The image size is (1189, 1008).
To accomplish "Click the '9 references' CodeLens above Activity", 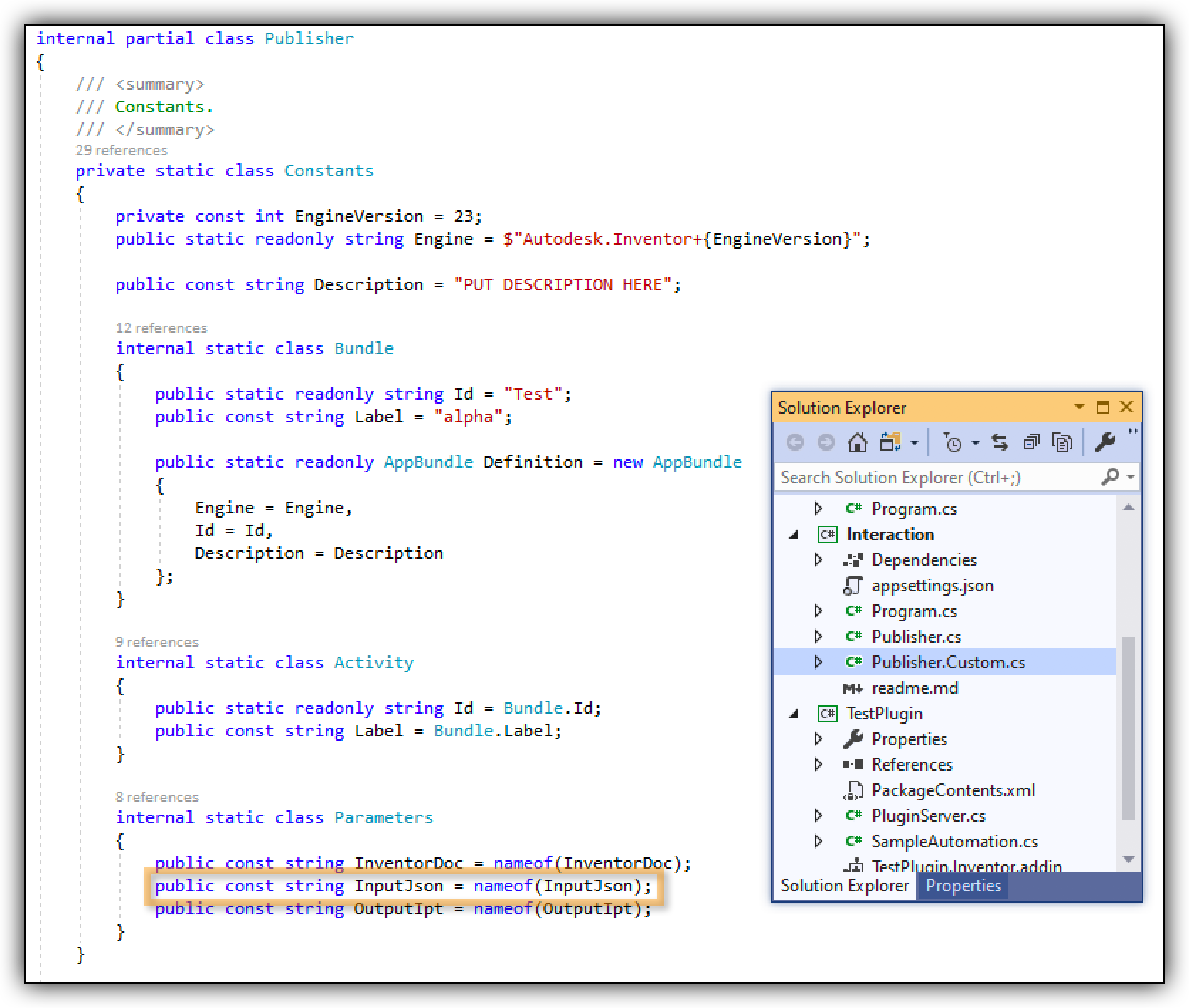I will coord(157,642).
